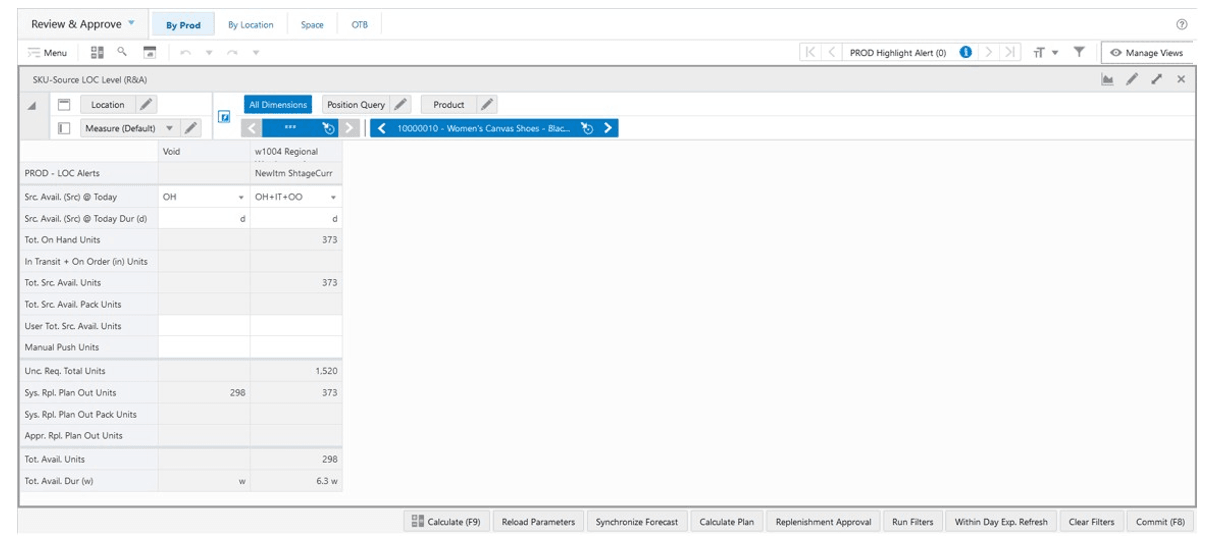Image resolution: width=1207 pixels, height=548 pixels.
Task: Click Commit (F8) button
Action: tap(1160, 522)
